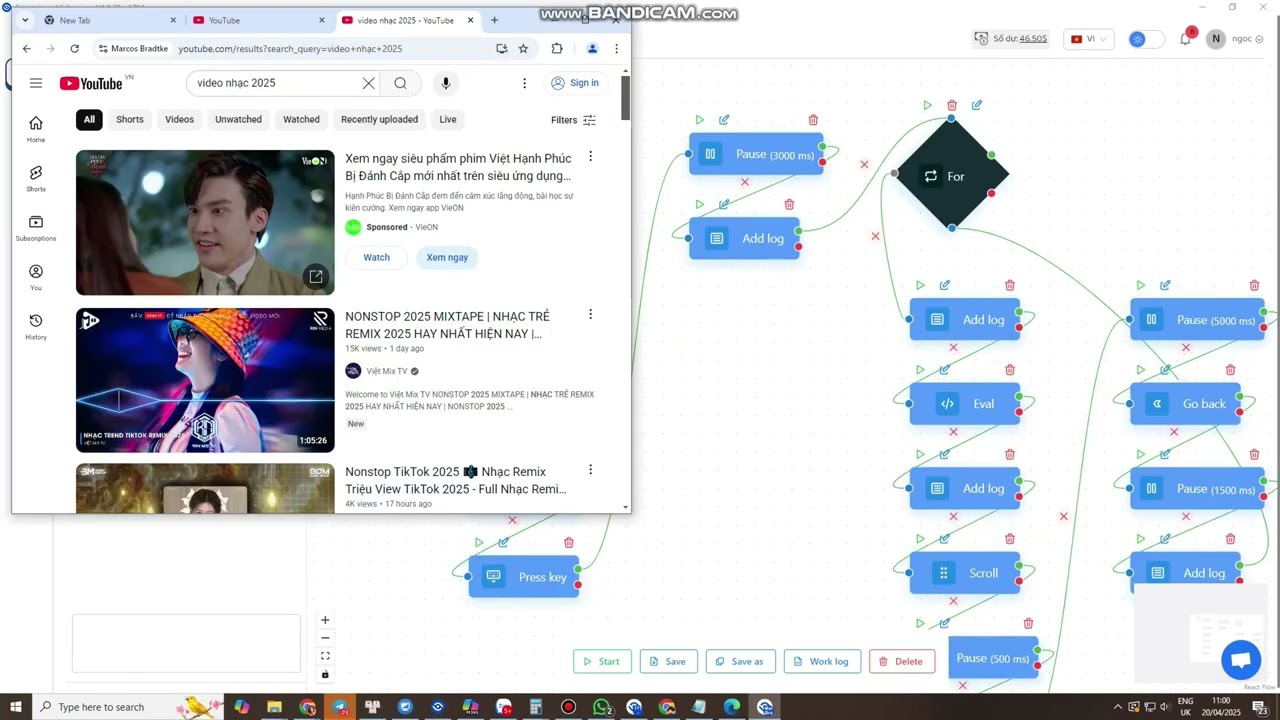Edit the Pause (3000 ms) node
The height and width of the screenshot is (720, 1280).
[x=724, y=120]
